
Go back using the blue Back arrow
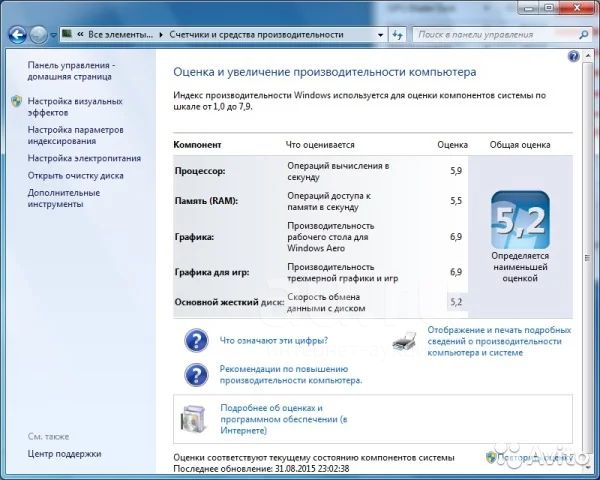(x=17, y=35)
